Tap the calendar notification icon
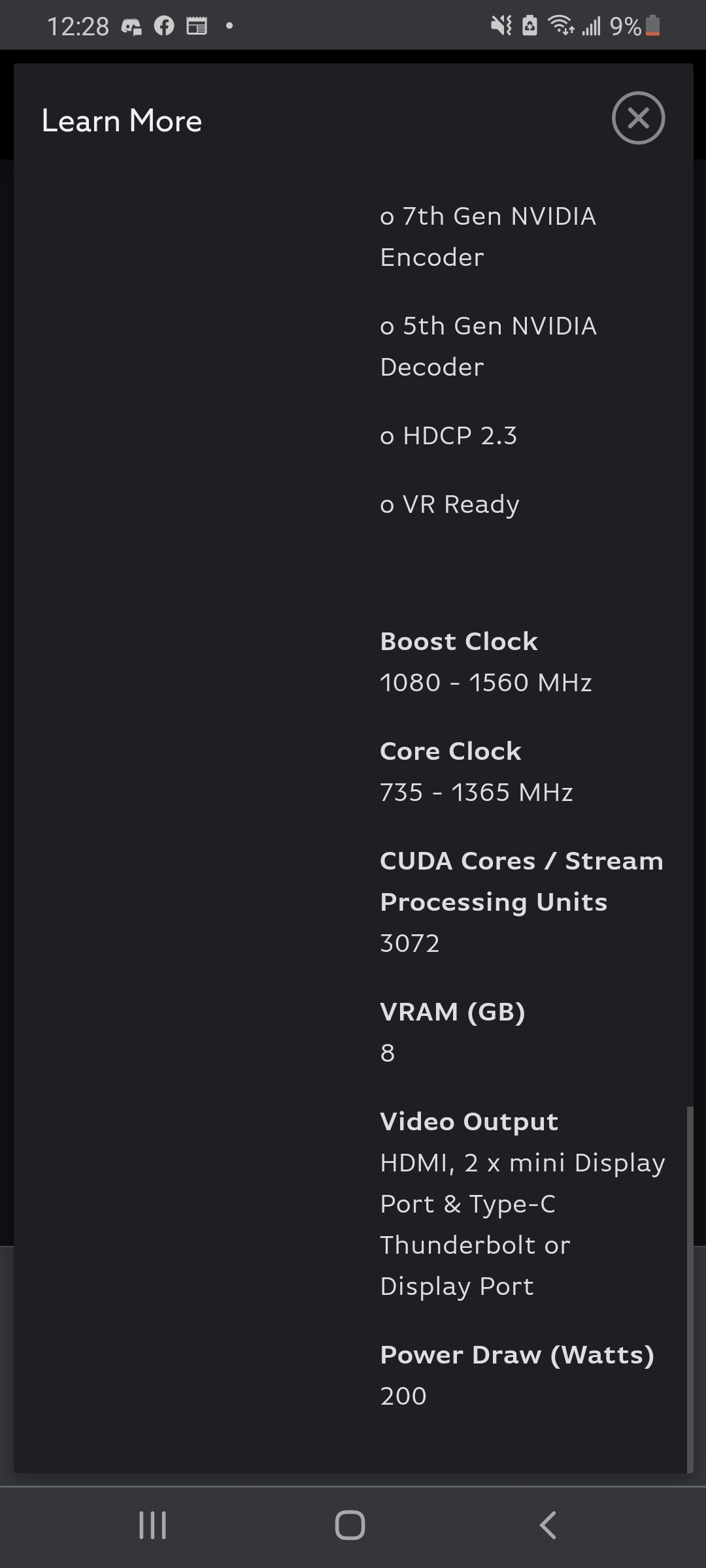Viewport: 706px width, 1568px height. 197,26
